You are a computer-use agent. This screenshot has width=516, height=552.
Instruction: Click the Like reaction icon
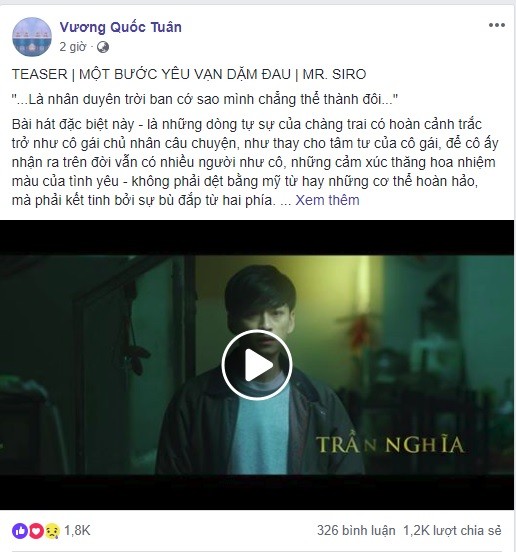coord(20,531)
